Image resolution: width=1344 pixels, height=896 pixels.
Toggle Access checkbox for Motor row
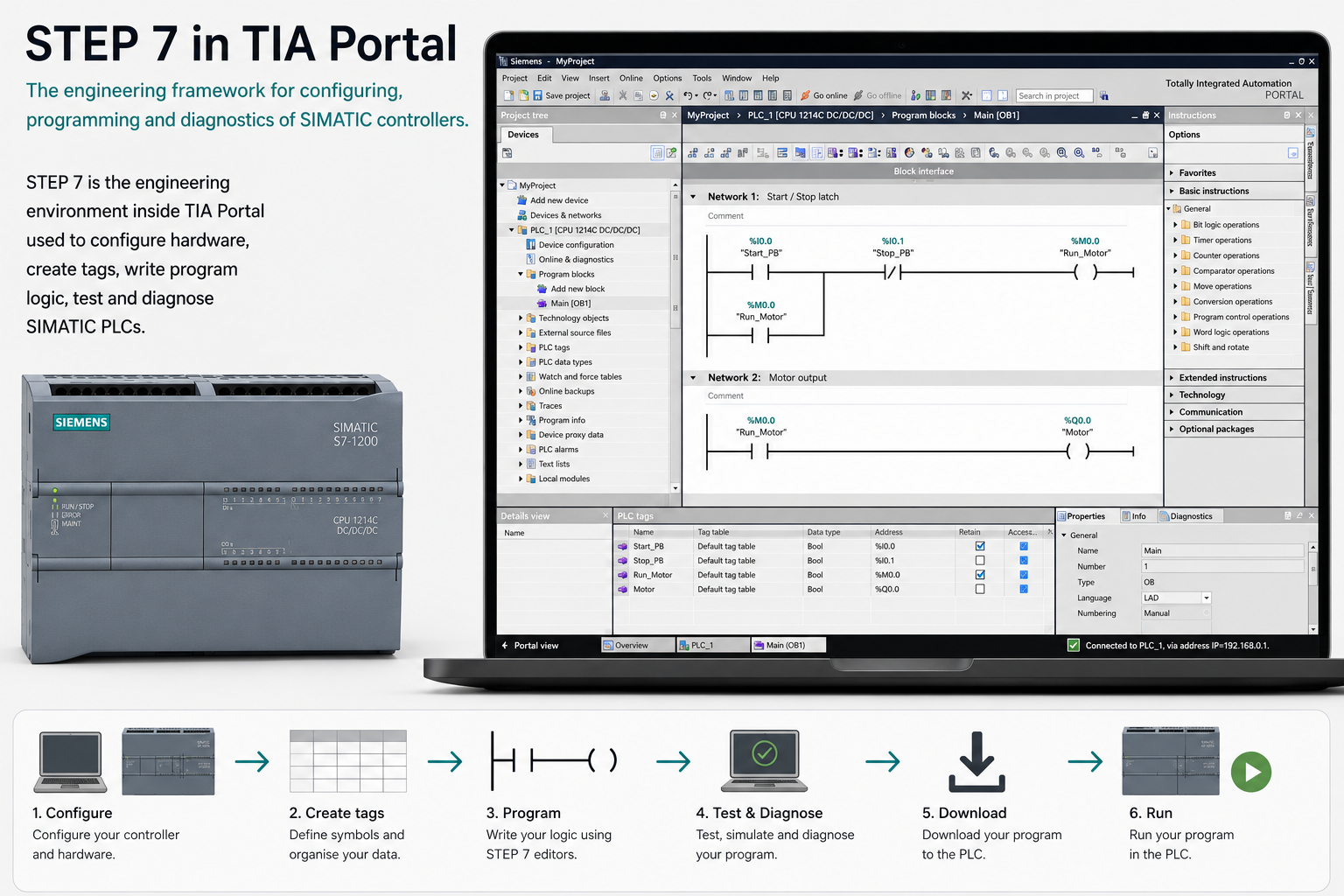click(1024, 589)
